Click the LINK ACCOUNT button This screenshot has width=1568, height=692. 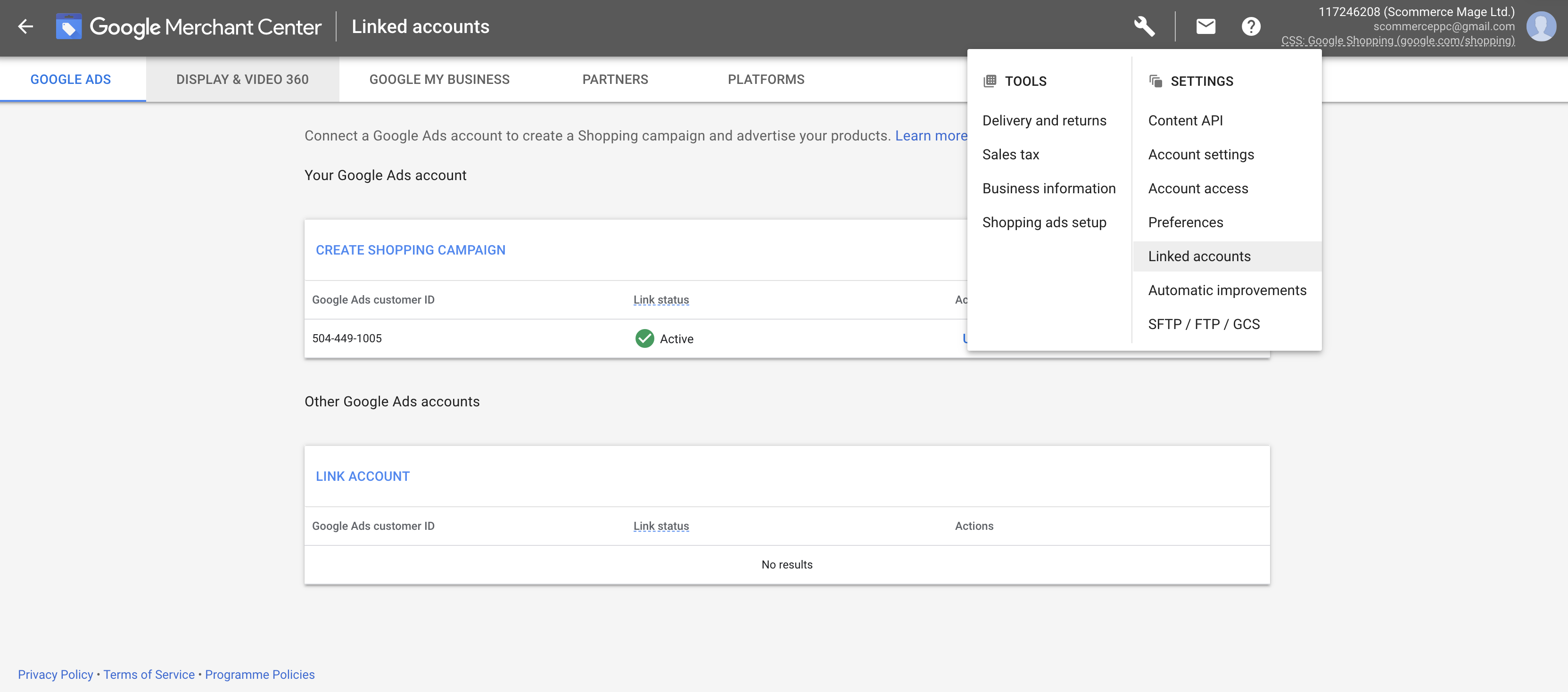pos(362,476)
